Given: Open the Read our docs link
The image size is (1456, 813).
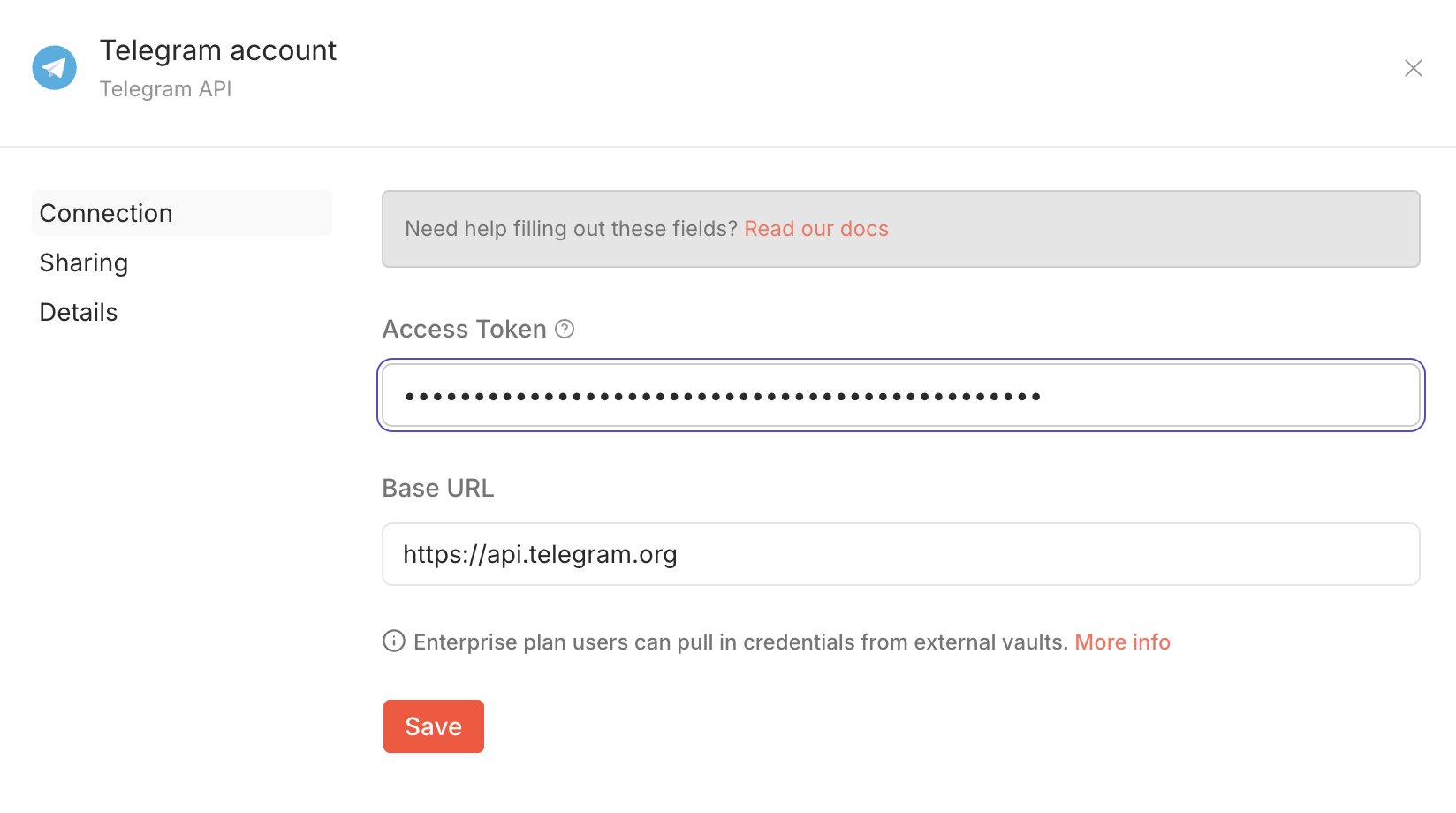Looking at the screenshot, I should (x=815, y=229).
